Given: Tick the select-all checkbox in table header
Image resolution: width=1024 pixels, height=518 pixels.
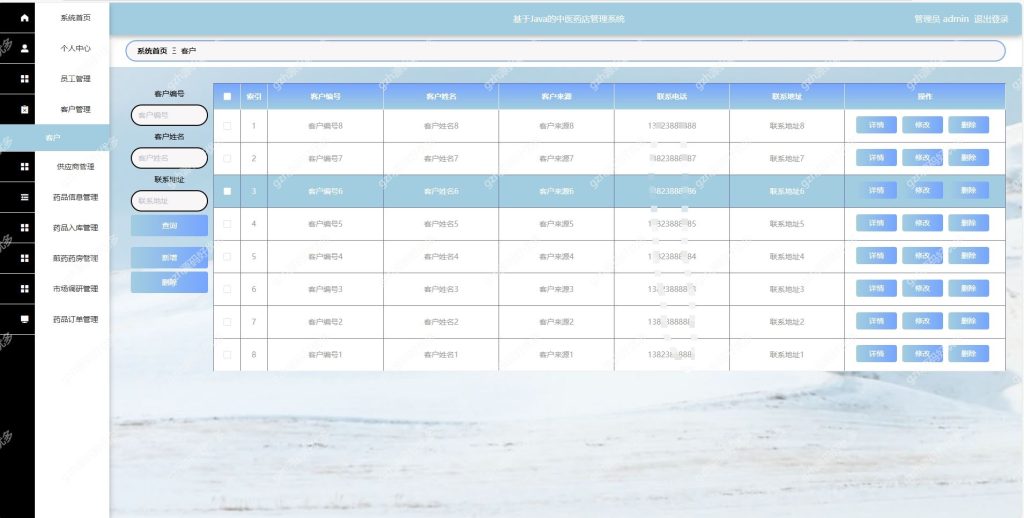Looking at the screenshot, I should coord(227,97).
